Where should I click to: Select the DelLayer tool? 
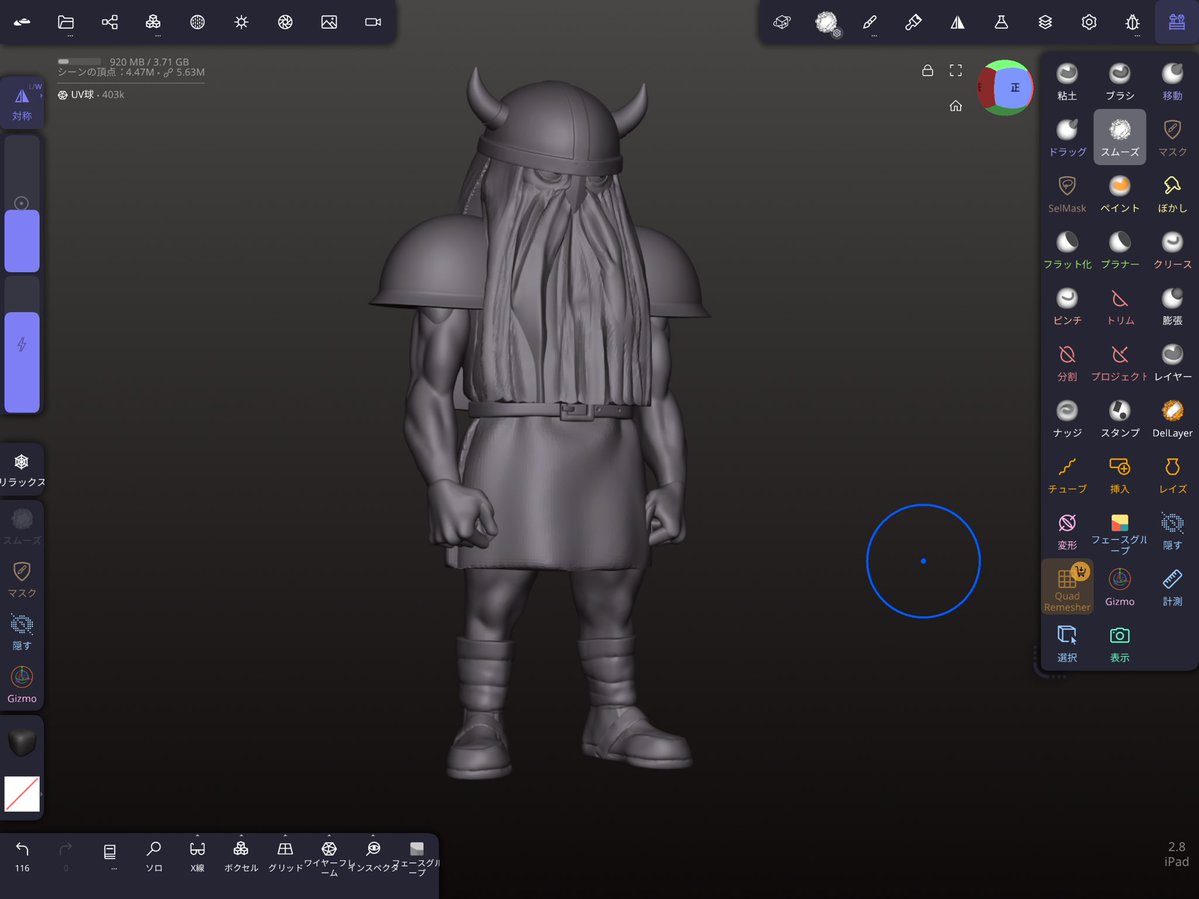(1172, 418)
